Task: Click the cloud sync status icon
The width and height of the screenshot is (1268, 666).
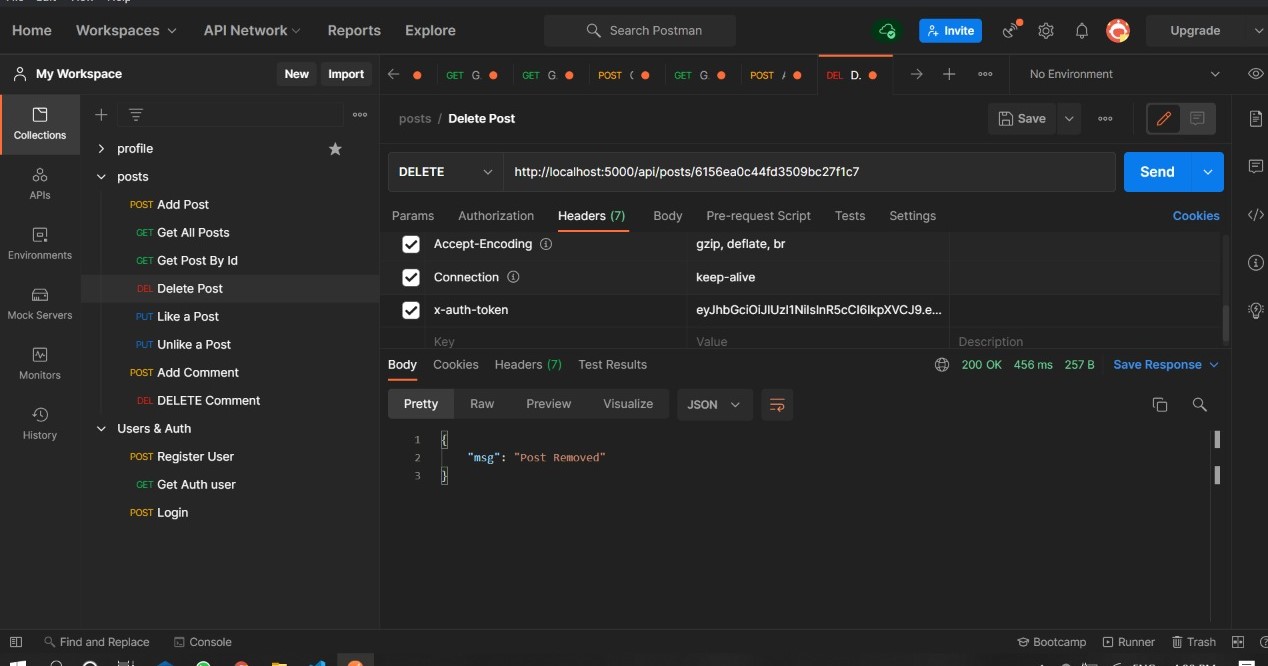Action: pyautogui.click(x=887, y=31)
